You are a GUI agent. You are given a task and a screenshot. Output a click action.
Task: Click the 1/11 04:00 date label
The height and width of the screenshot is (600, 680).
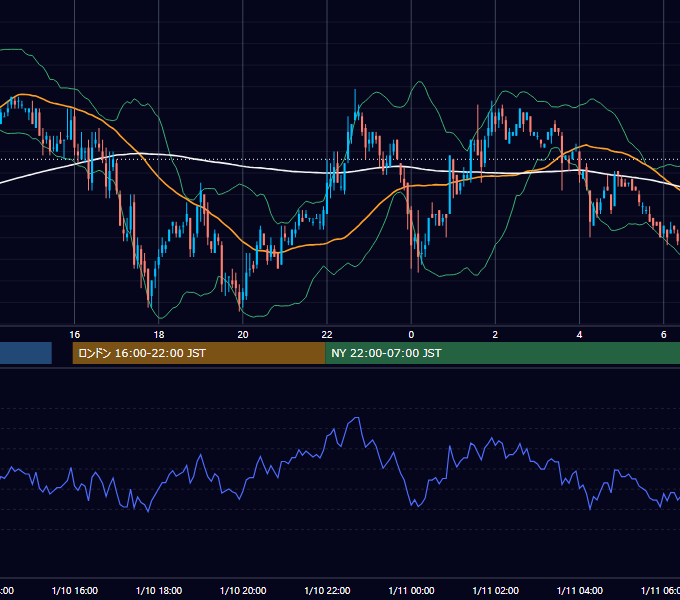pos(579,590)
